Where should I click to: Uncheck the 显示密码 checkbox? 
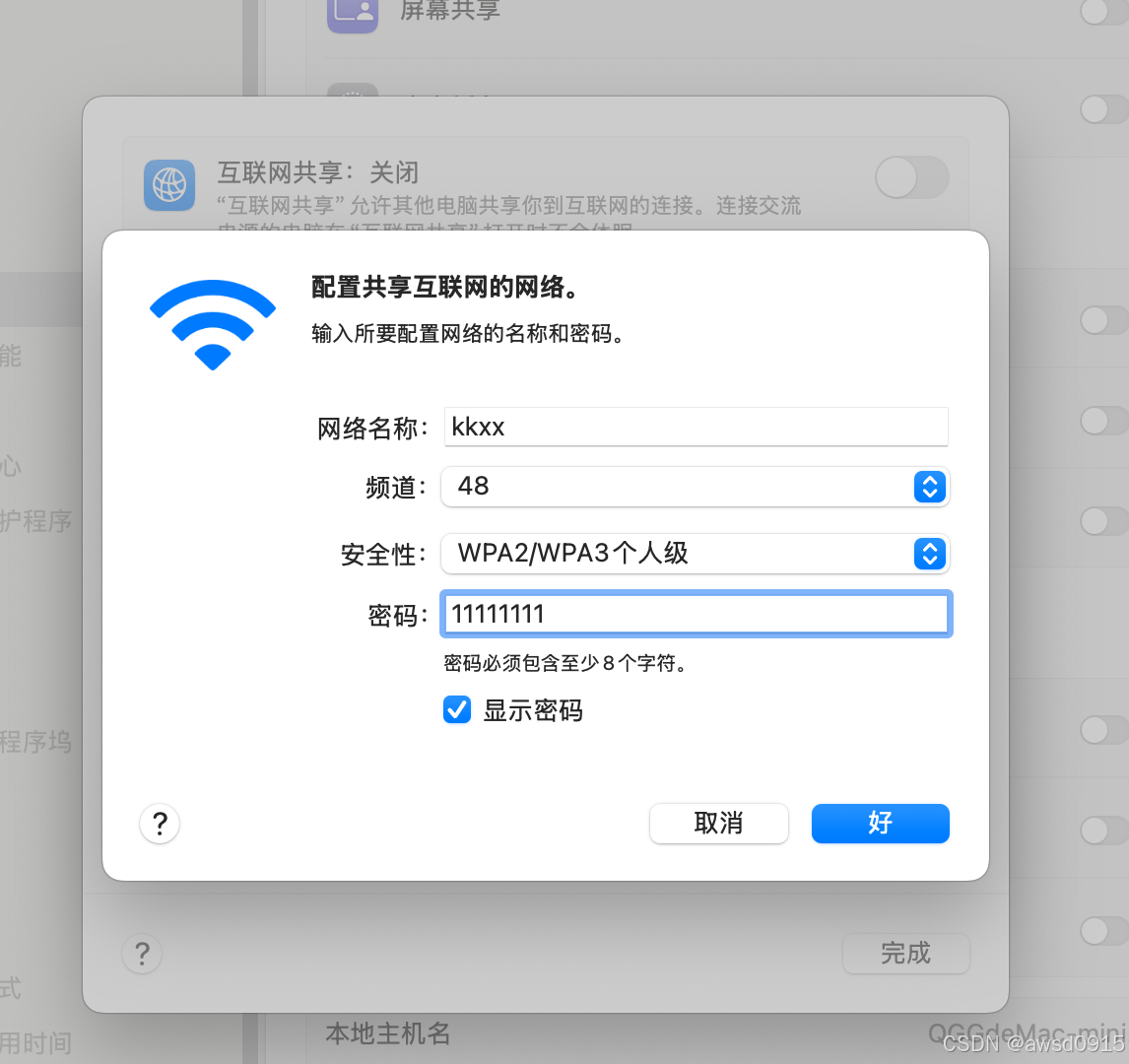click(x=457, y=709)
